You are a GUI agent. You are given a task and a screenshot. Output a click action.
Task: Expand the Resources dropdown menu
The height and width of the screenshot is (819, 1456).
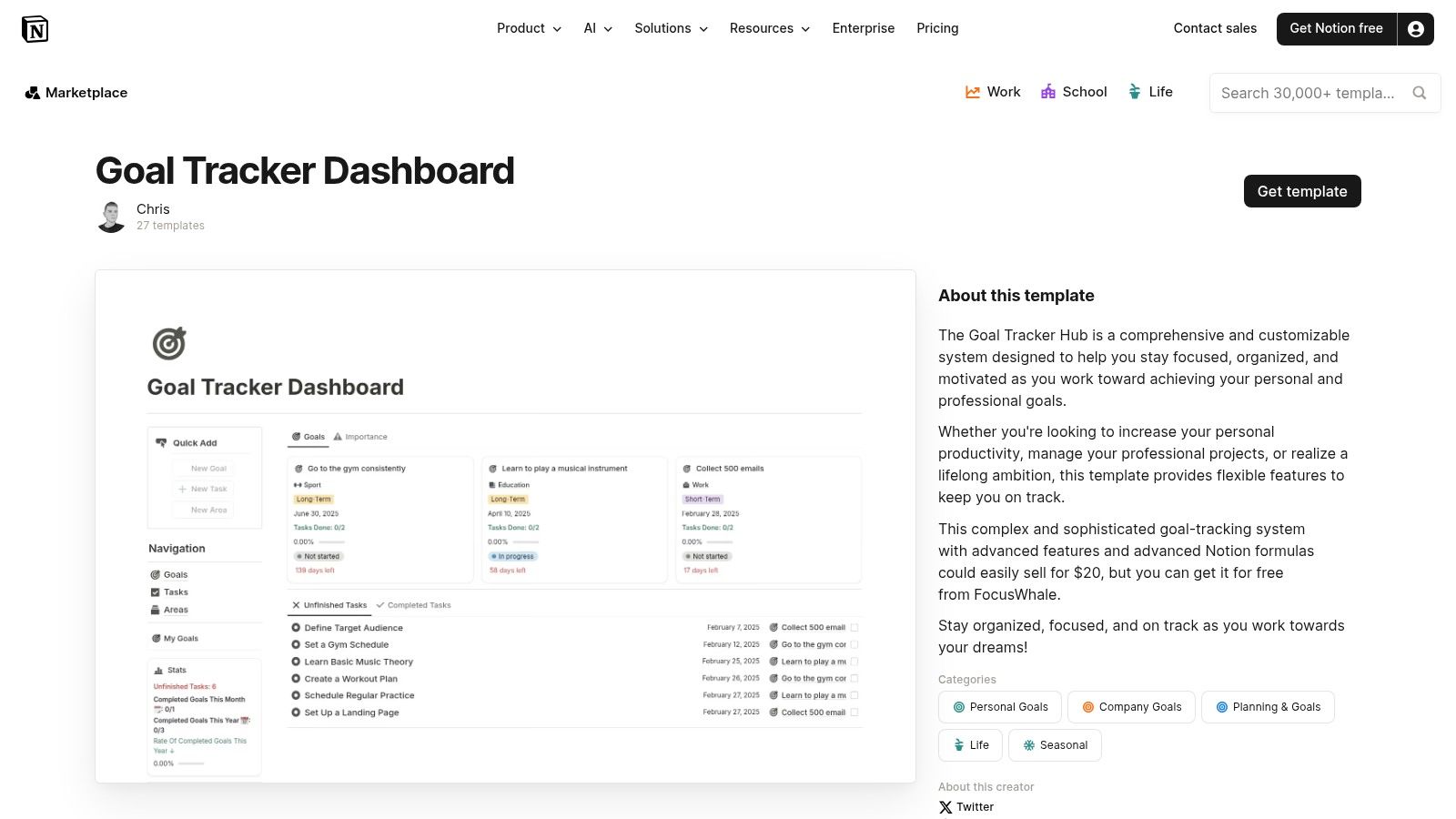770,28
